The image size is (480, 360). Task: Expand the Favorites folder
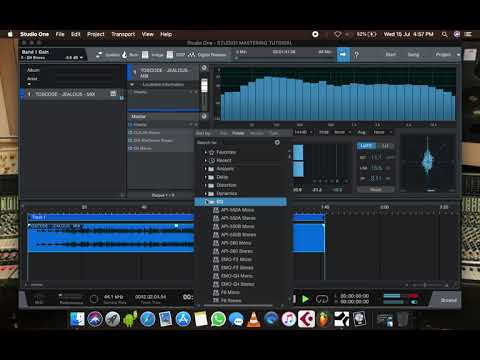(x=206, y=152)
